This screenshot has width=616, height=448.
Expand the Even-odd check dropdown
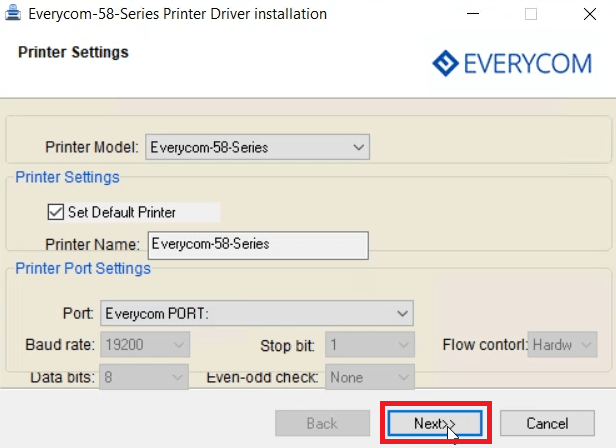pyautogui.click(x=369, y=377)
